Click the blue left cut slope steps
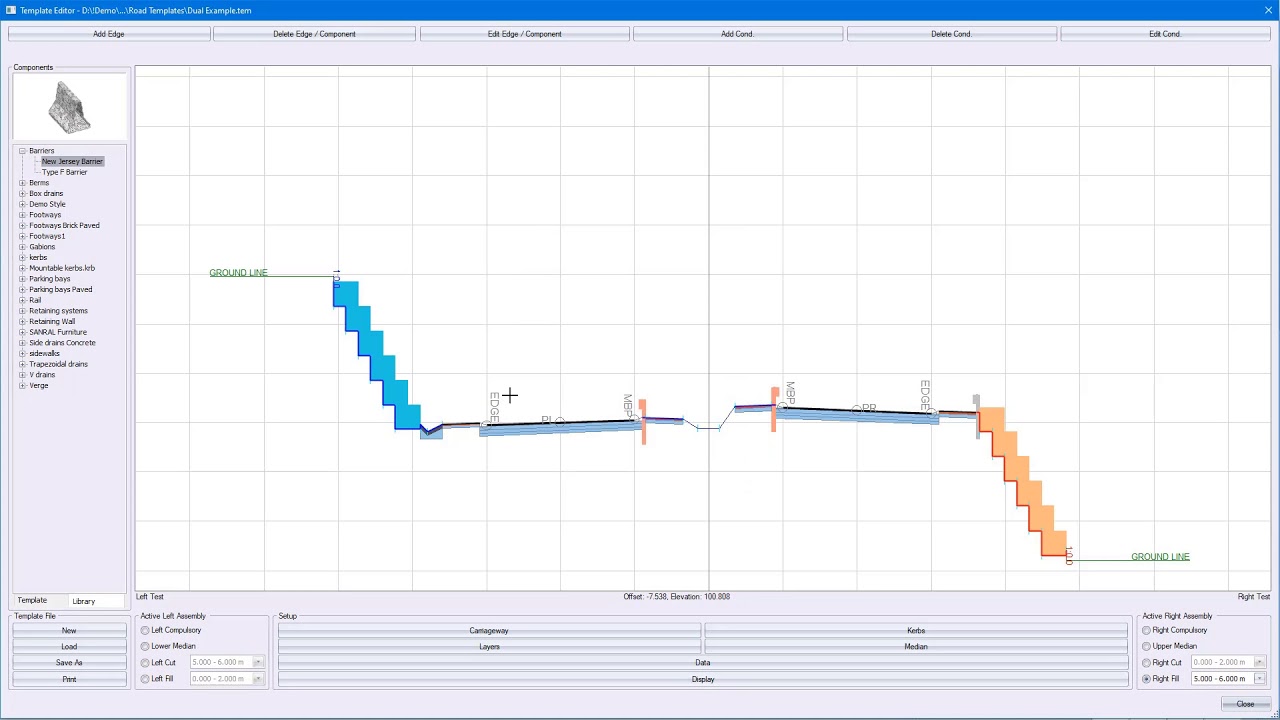1280x720 pixels. 377,356
